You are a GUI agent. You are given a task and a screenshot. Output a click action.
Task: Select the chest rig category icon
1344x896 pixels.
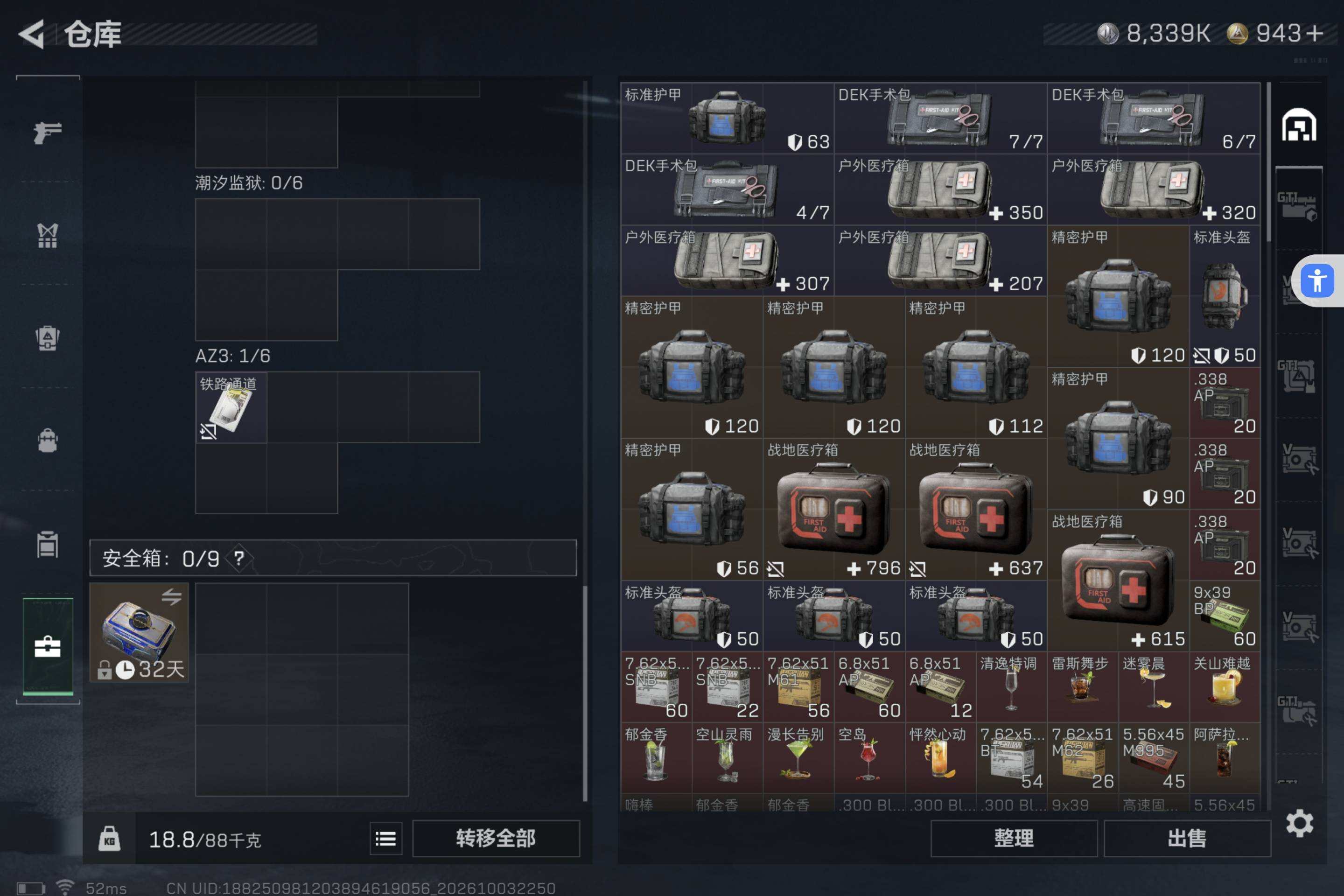coord(48,235)
